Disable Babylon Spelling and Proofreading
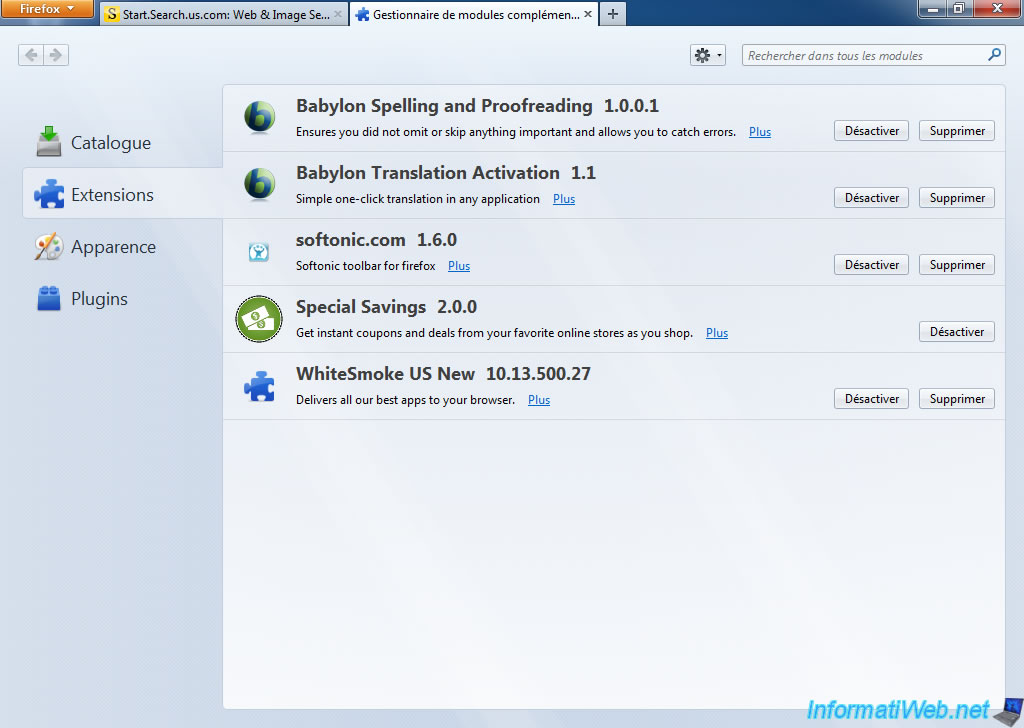This screenshot has height=728, width=1024. [x=871, y=131]
